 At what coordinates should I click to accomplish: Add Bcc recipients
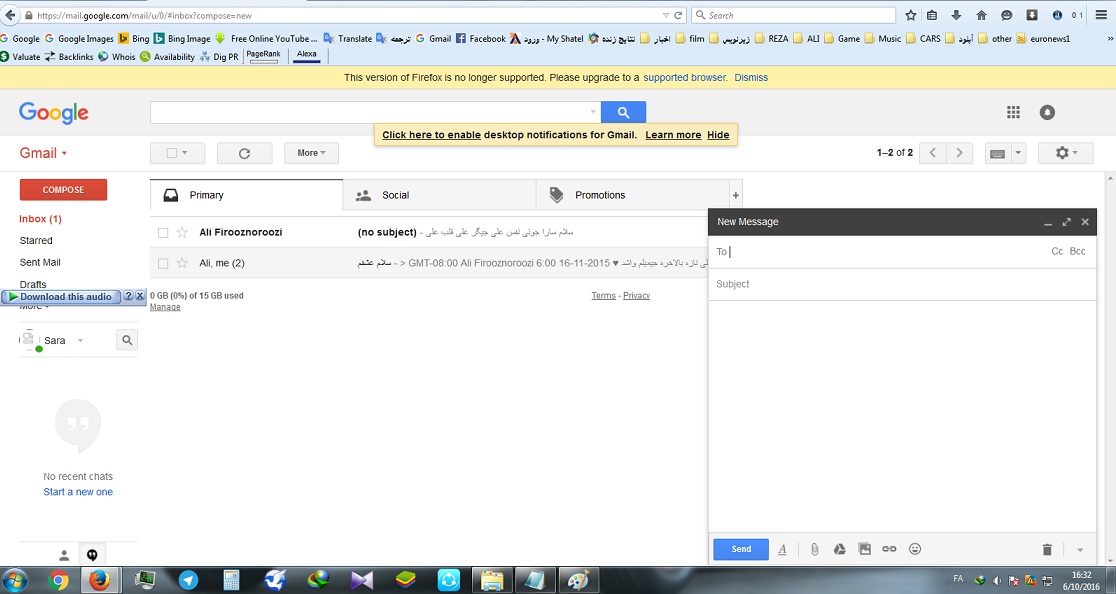pos(1078,251)
